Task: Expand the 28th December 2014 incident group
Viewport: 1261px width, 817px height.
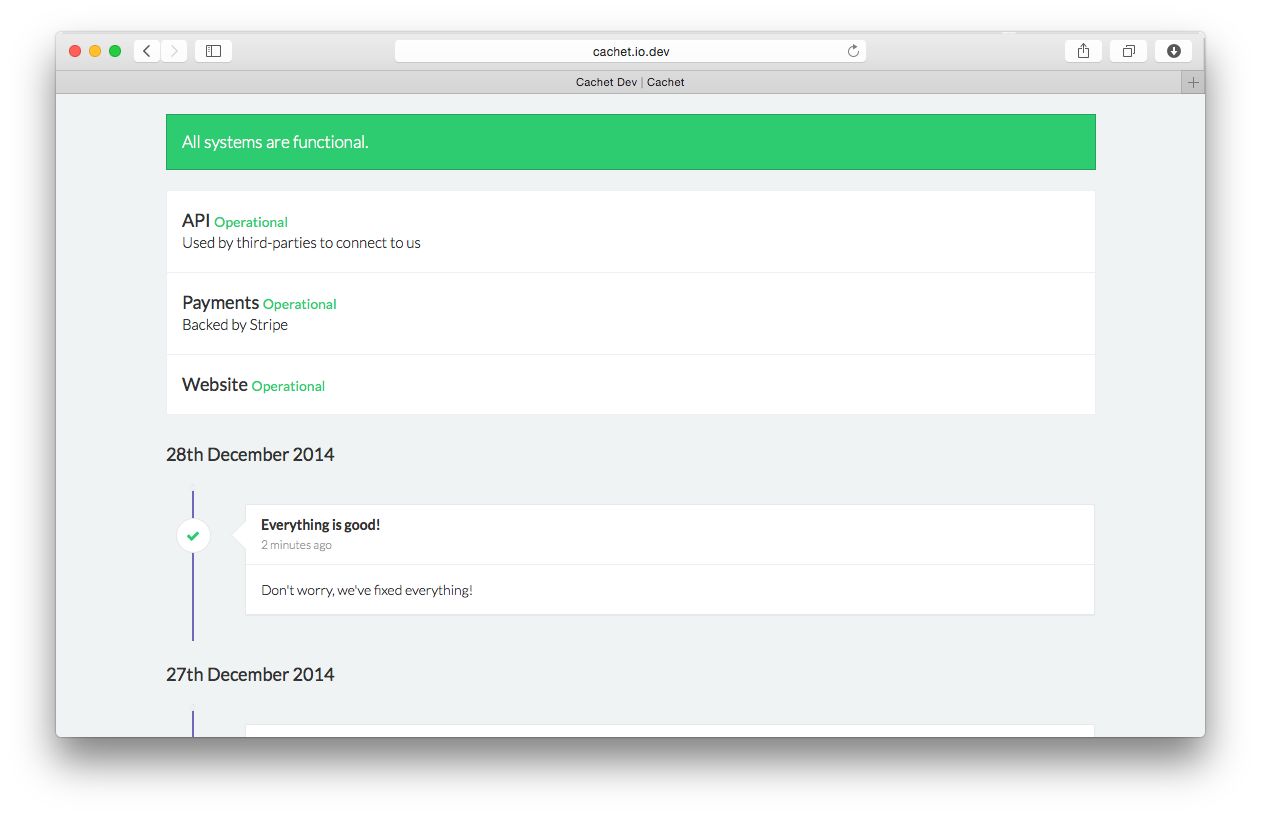Action: pos(250,454)
